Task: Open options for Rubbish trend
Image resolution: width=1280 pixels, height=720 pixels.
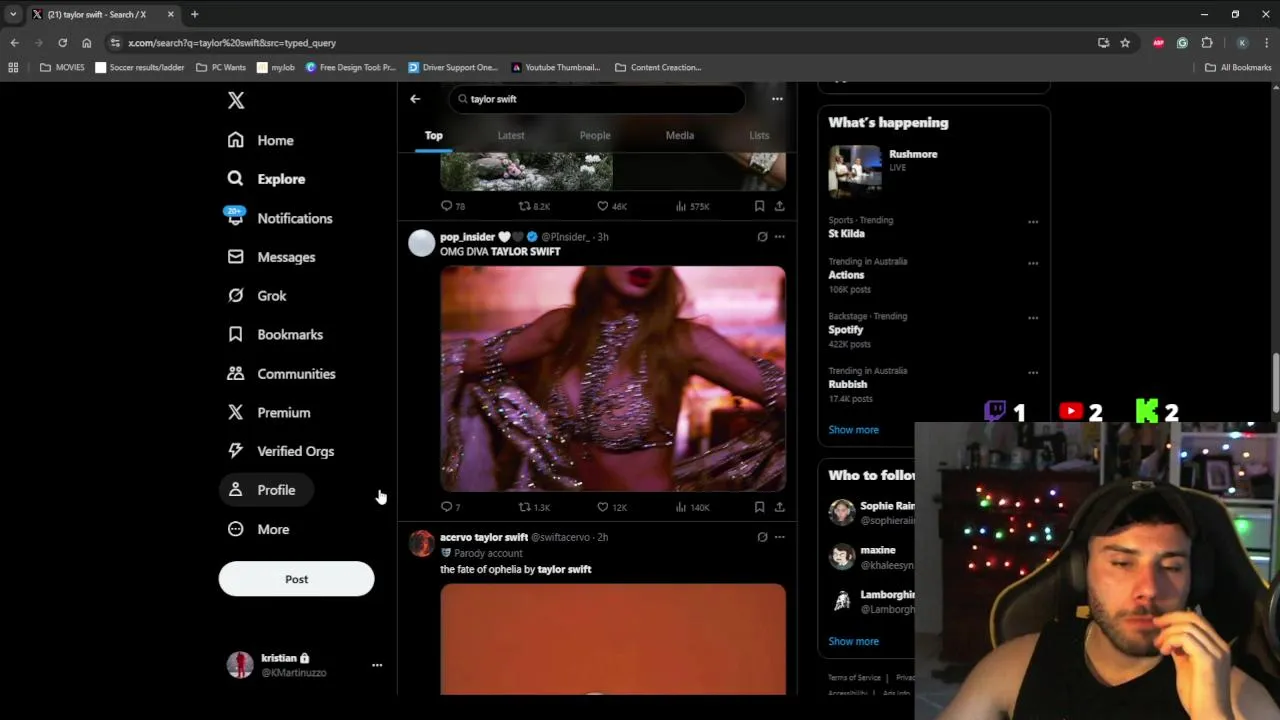Action: tap(1033, 373)
